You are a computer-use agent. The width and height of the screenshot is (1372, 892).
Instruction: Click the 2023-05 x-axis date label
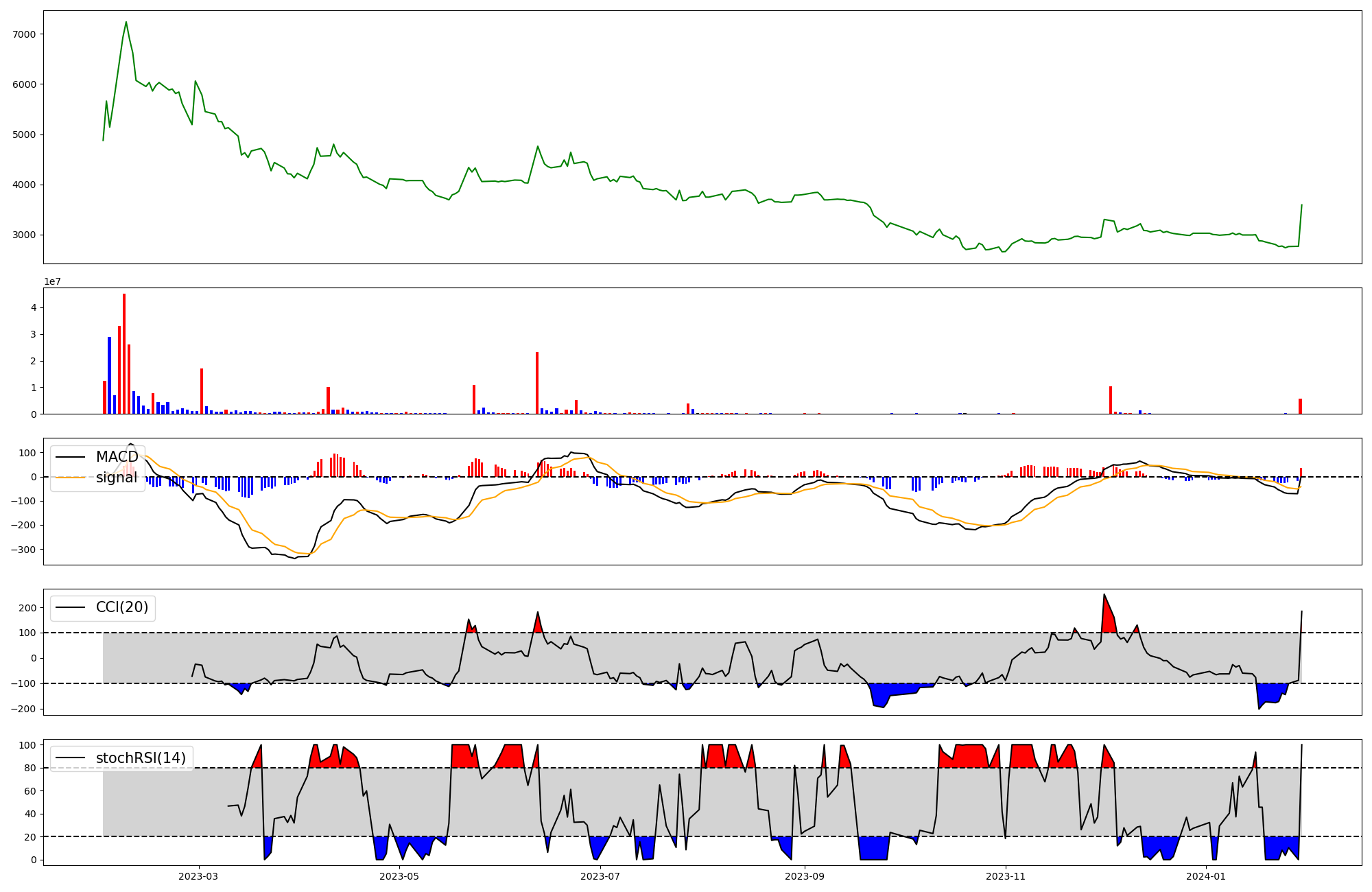399,876
